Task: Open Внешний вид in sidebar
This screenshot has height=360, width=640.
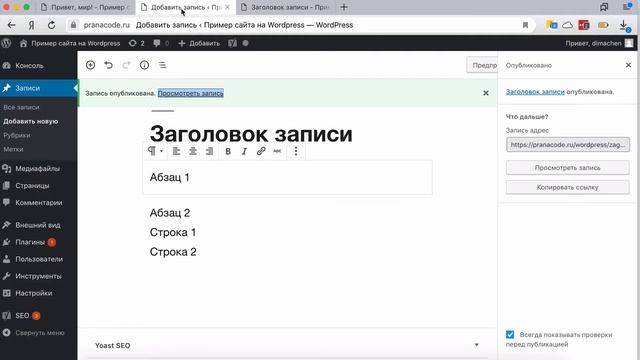Action: click(x=38, y=225)
